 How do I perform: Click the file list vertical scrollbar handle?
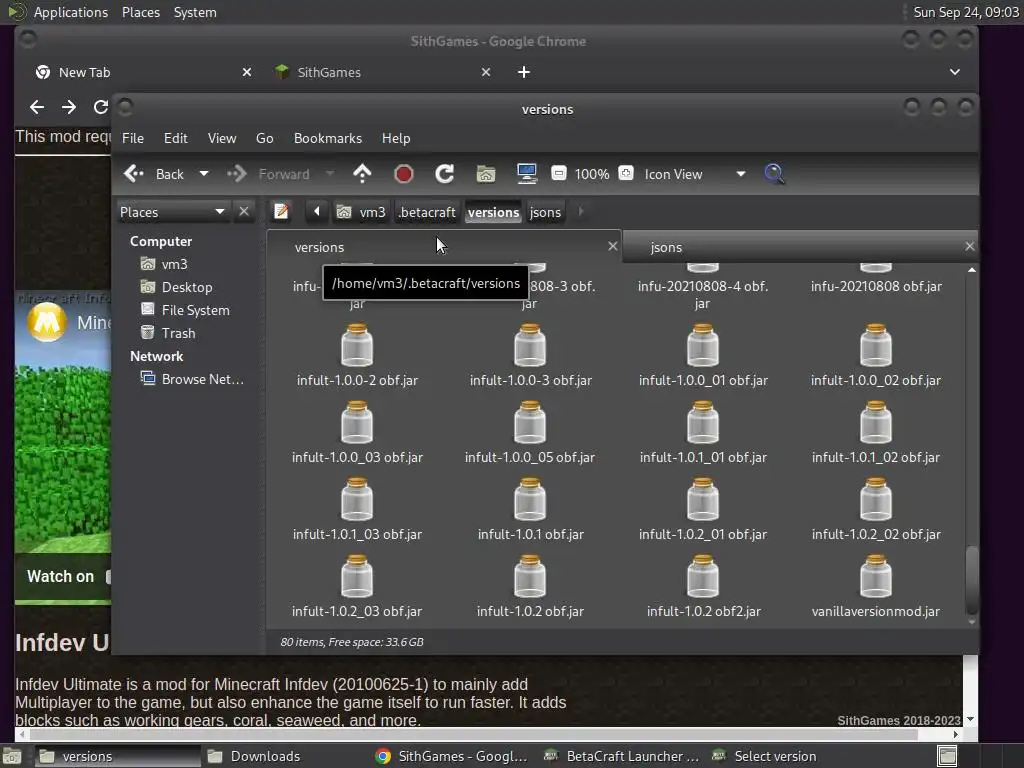[972, 579]
